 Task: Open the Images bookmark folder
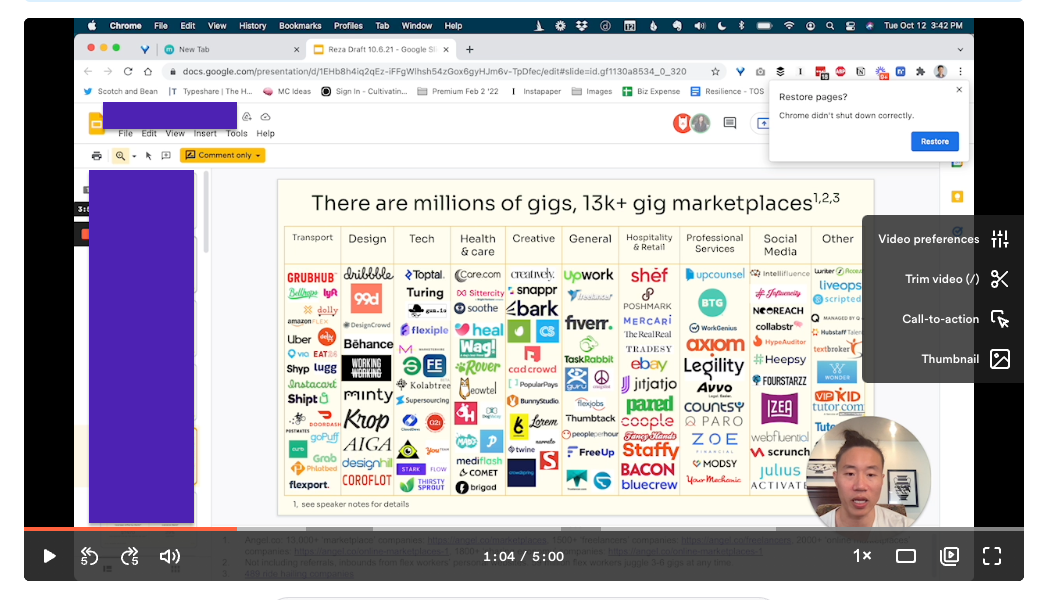point(592,91)
